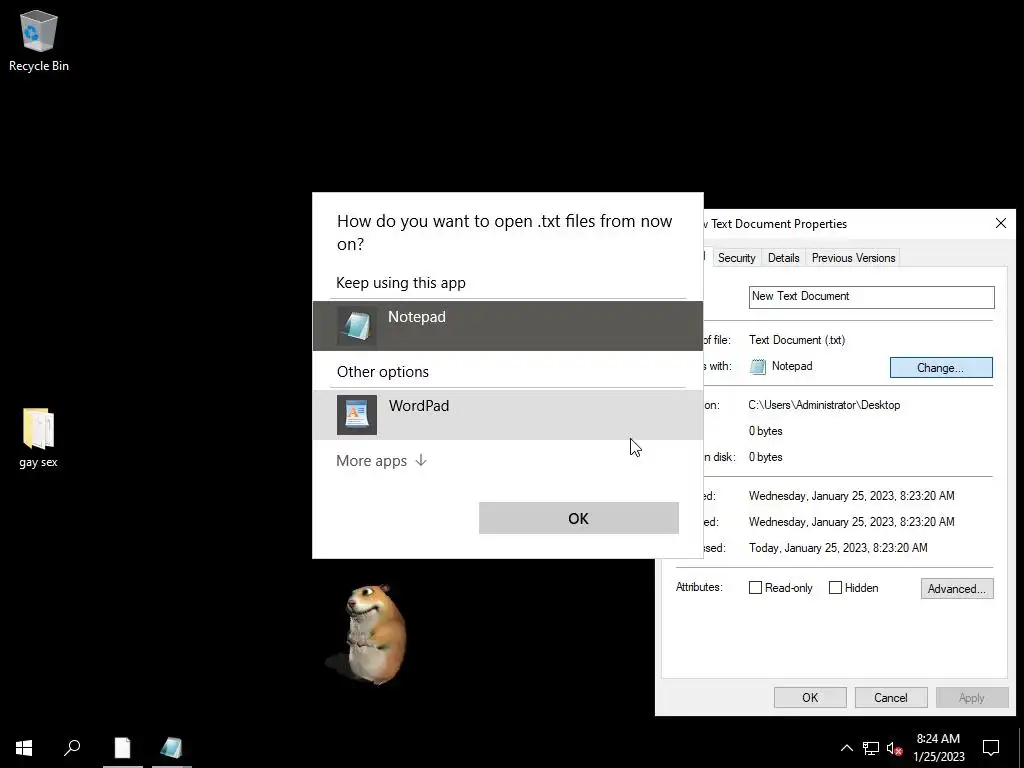Select the Notepad icon in the app chooser
The width and height of the screenshot is (1024, 768).
357,326
